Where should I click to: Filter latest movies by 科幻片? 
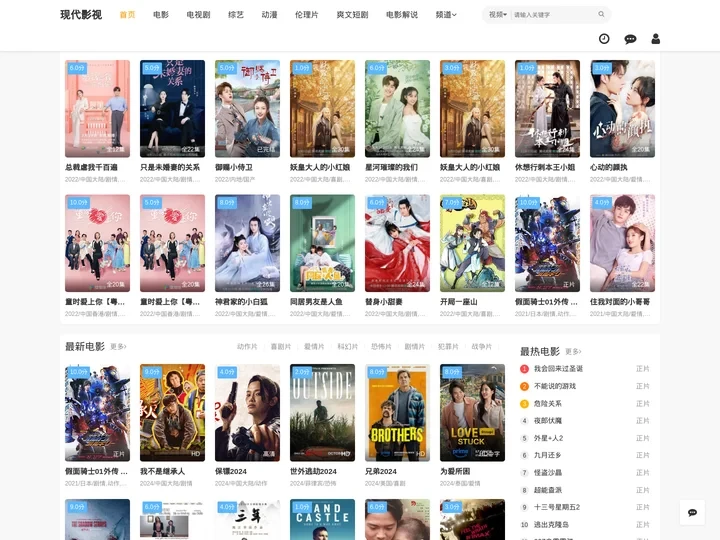click(348, 347)
